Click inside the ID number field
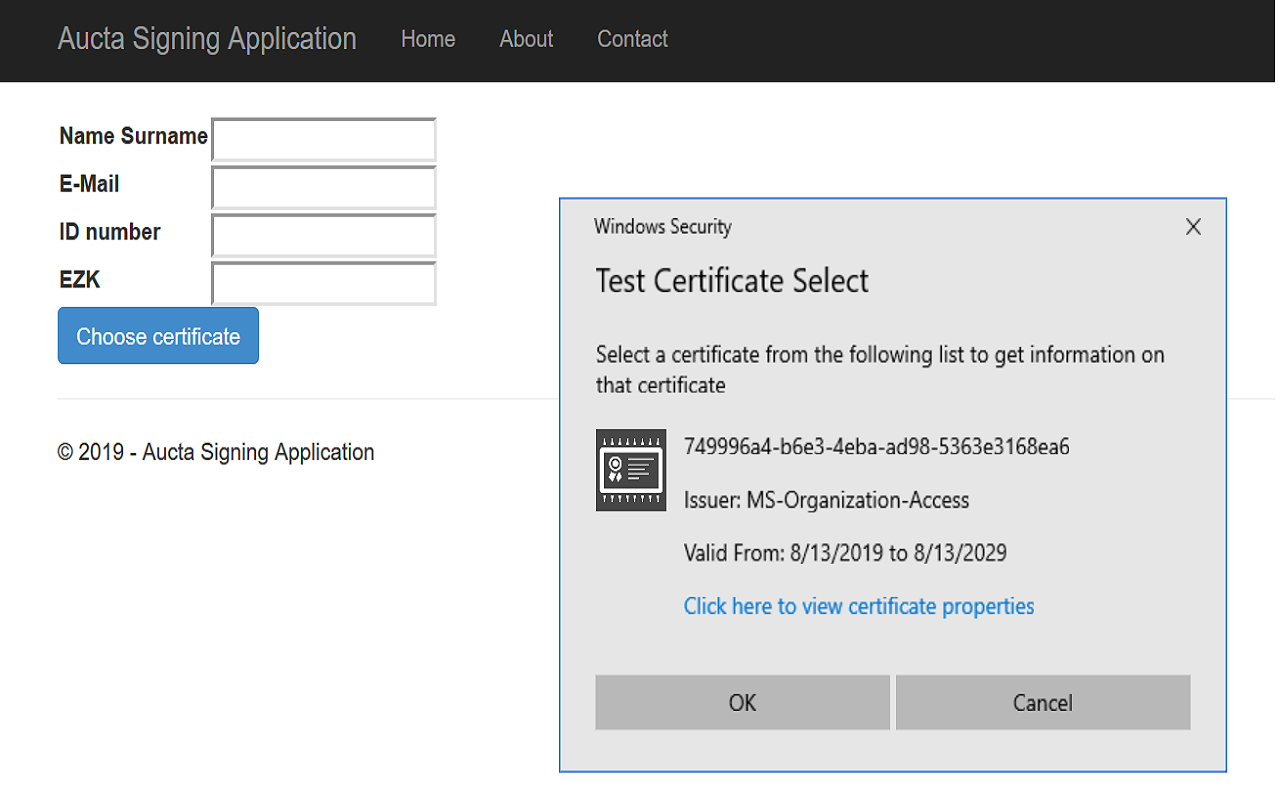1280x800 pixels. click(x=322, y=235)
